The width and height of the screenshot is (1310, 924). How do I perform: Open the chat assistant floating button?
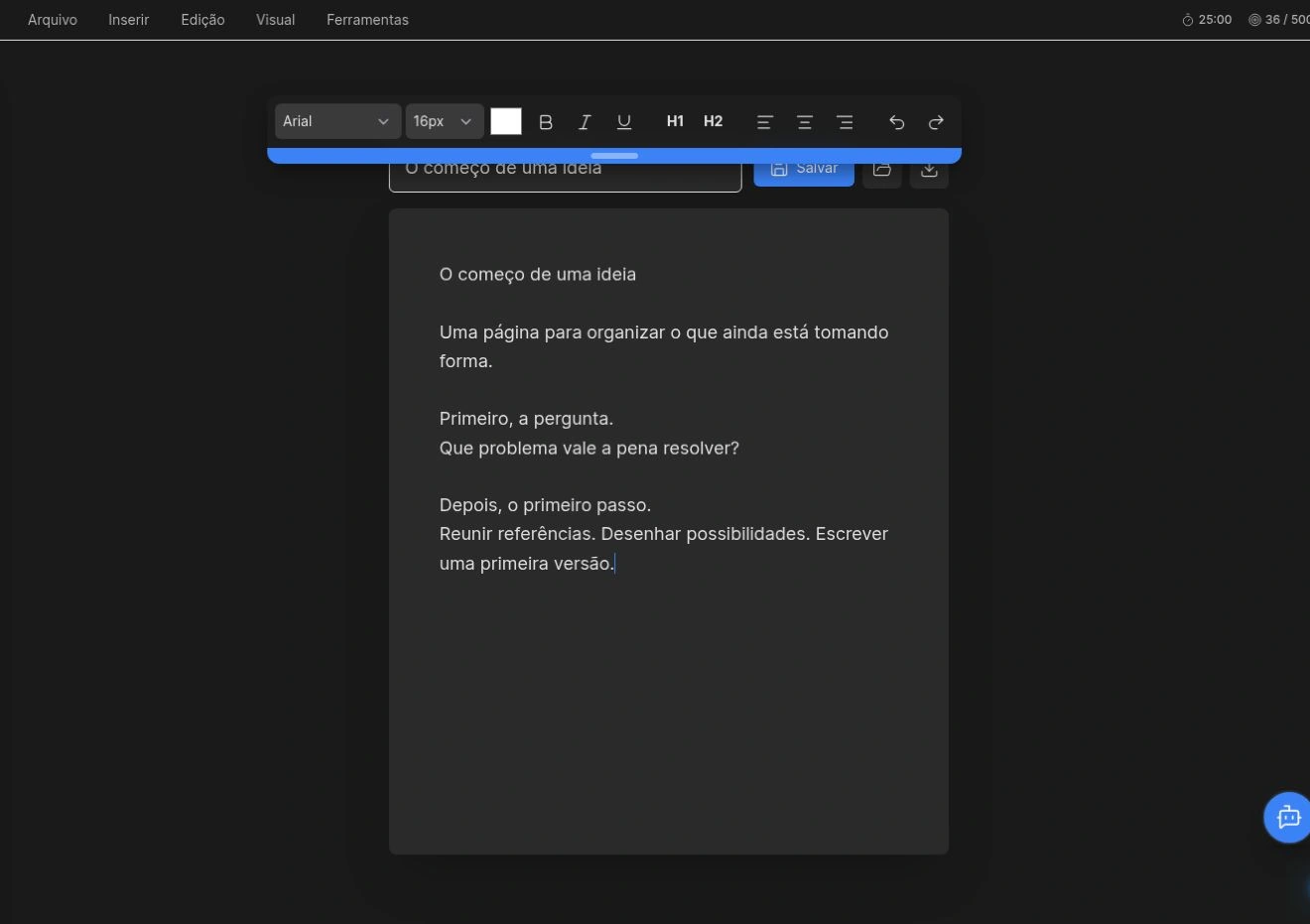(1287, 817)
